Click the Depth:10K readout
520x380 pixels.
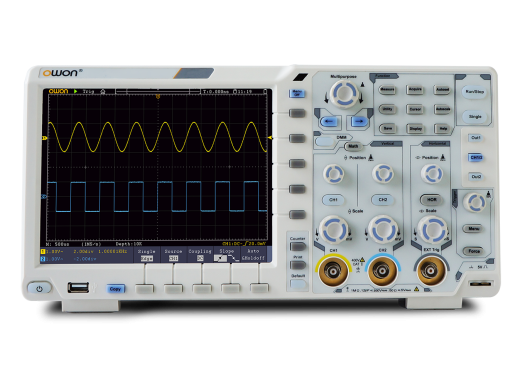pyautogui.click(x=129, y=244)
